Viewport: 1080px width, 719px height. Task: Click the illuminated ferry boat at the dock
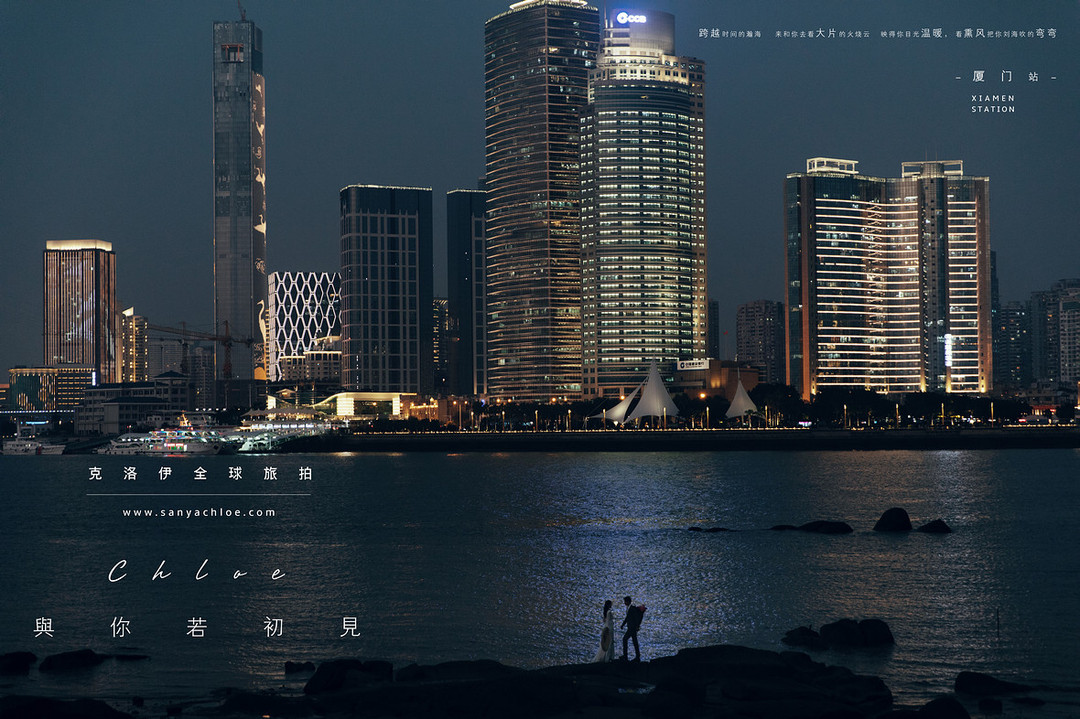pyautogui.click(x=170, y=438)
